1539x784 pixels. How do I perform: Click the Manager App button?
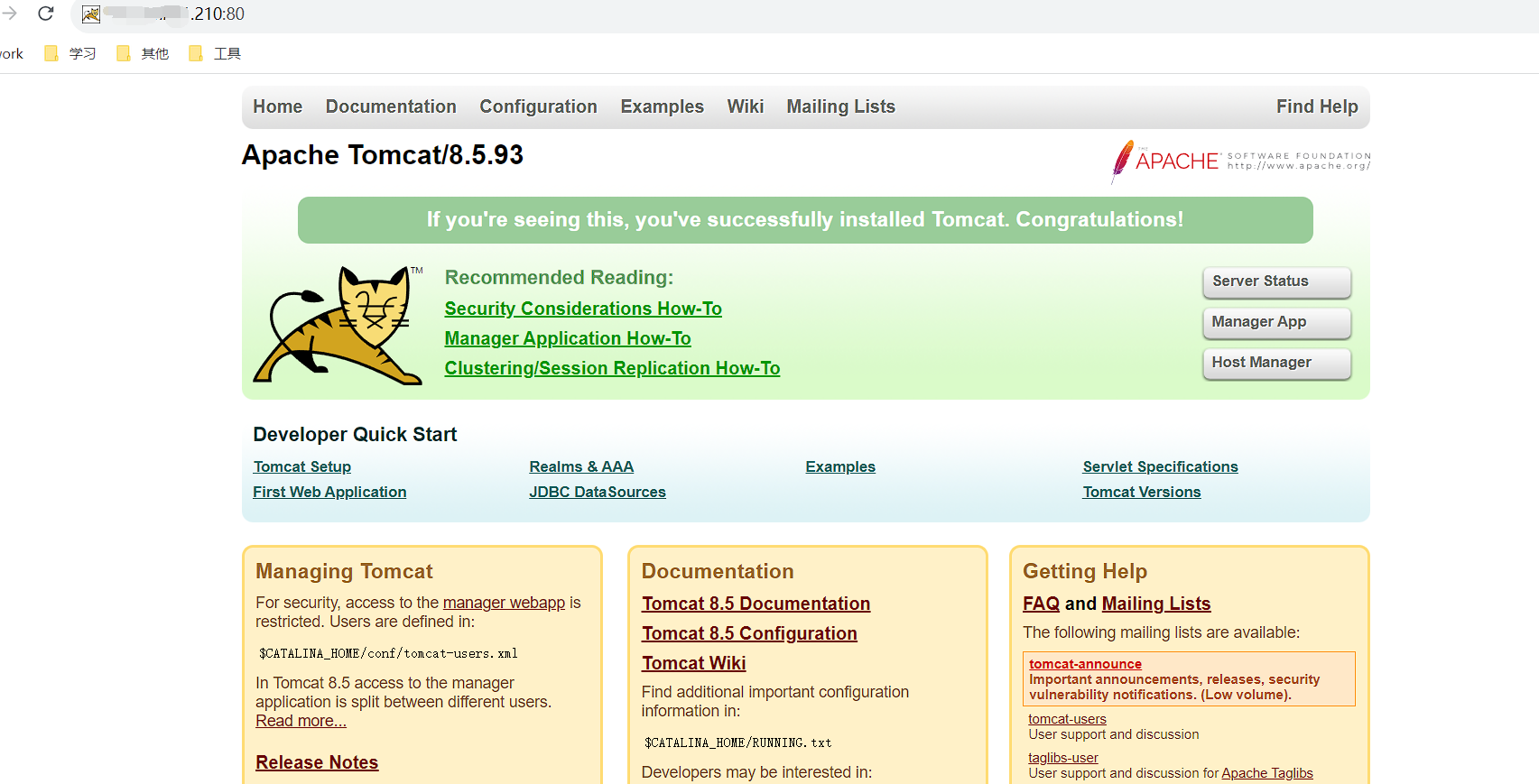[1276, 322]
